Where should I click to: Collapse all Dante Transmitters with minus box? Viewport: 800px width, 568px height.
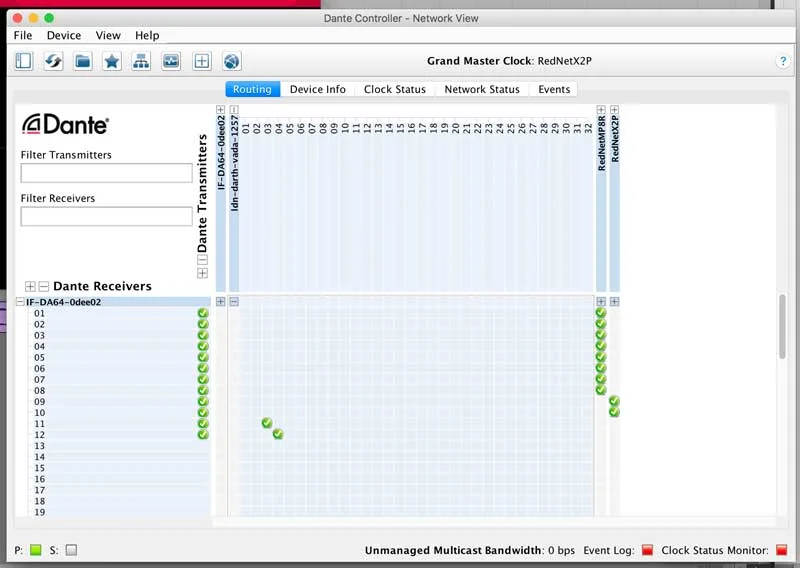click(202, 260)
